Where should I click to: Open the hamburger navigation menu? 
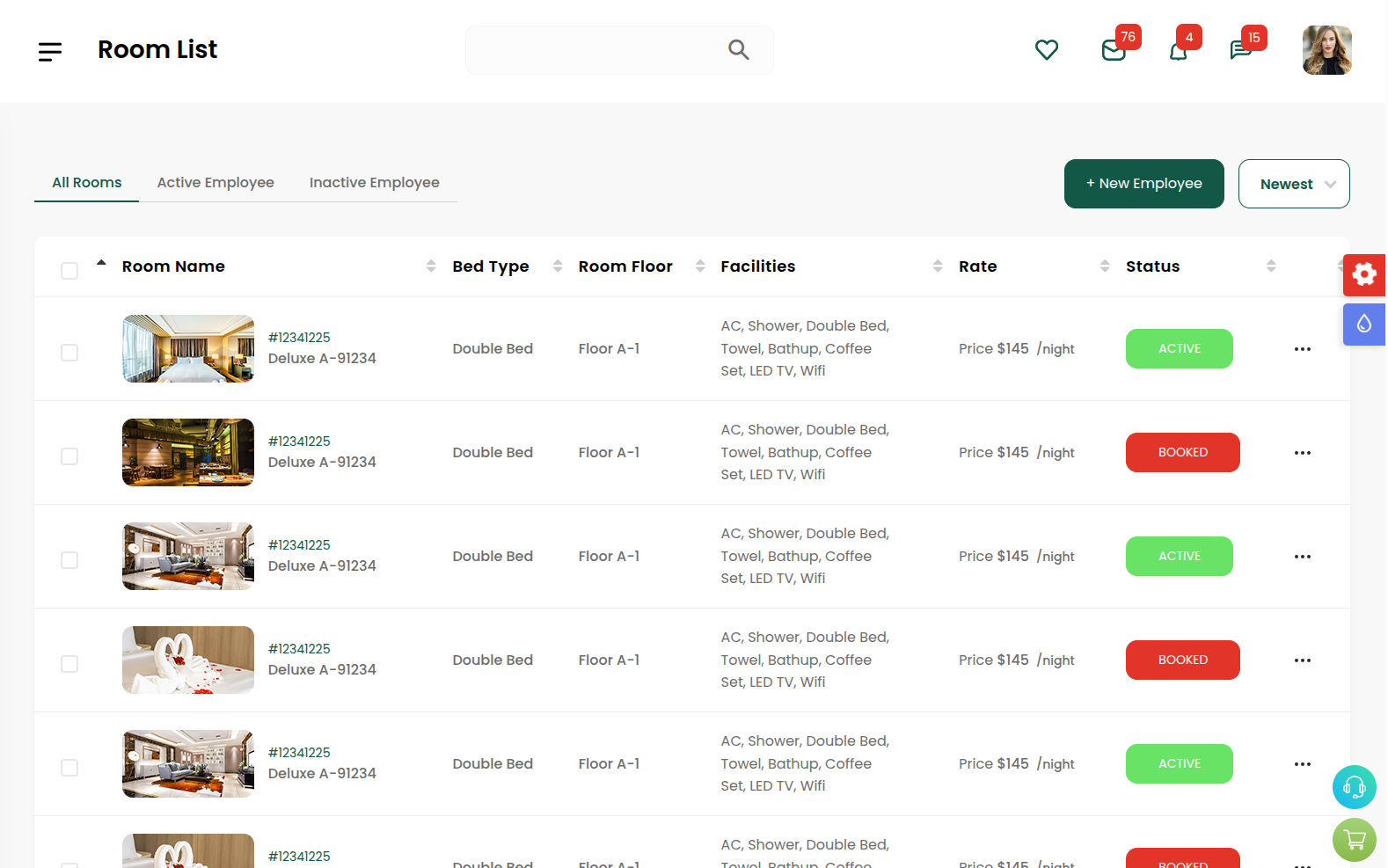[50, 52]
